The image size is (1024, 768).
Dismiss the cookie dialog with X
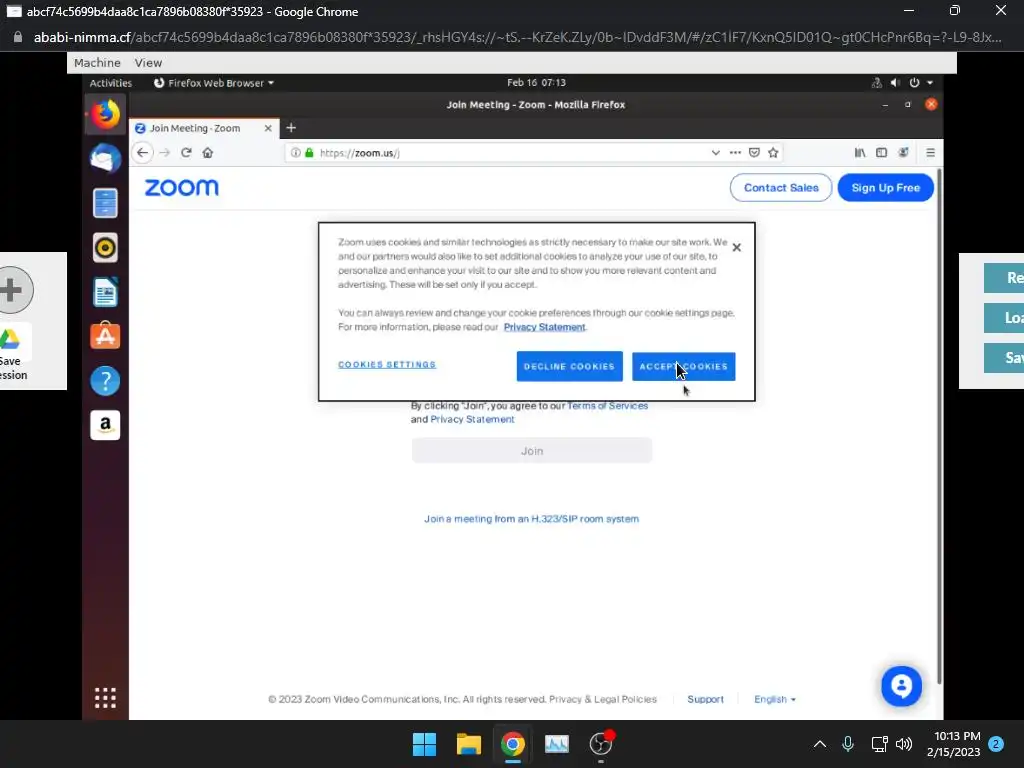pos(737,248)
